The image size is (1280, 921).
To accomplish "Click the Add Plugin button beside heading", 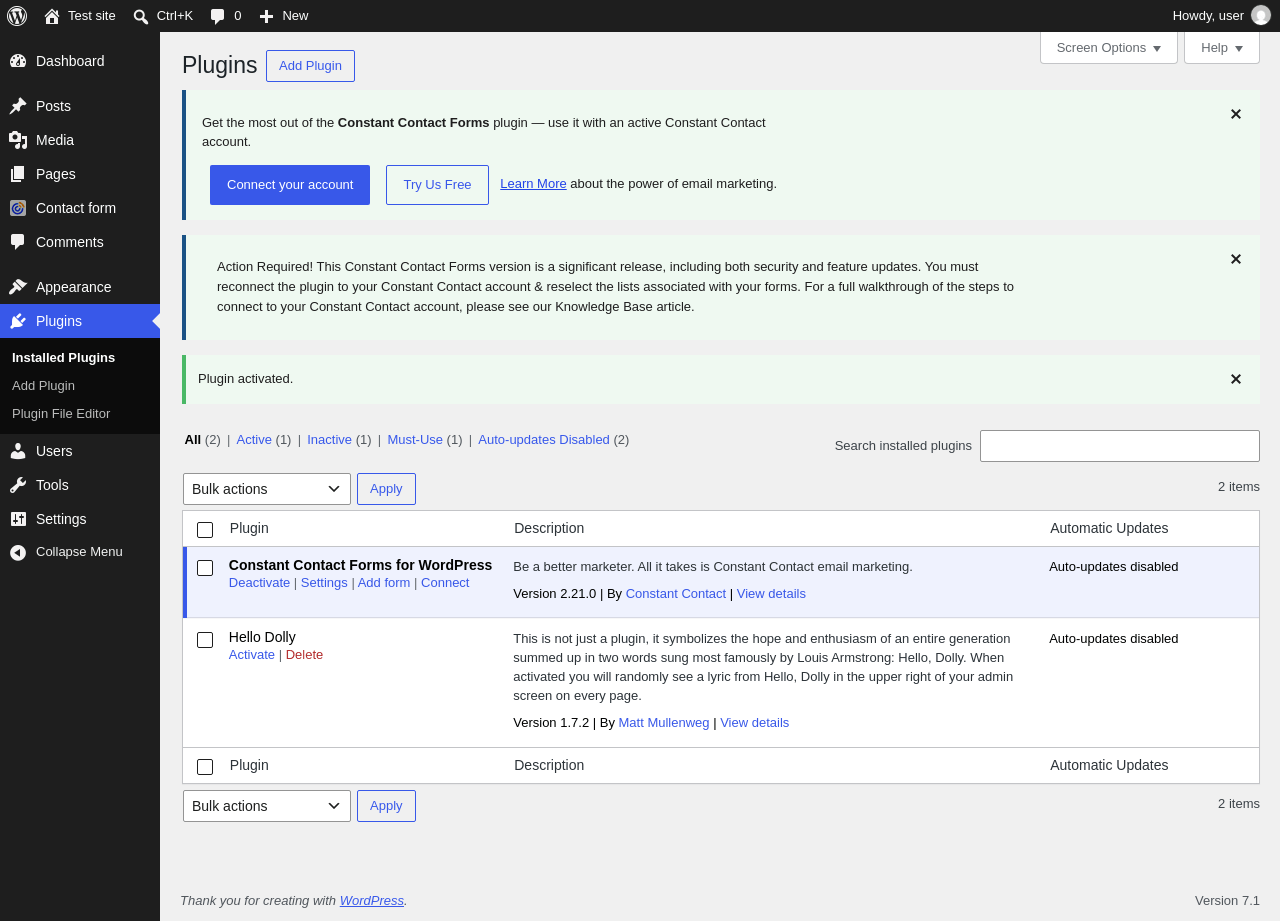I will (x=310, y=66).
